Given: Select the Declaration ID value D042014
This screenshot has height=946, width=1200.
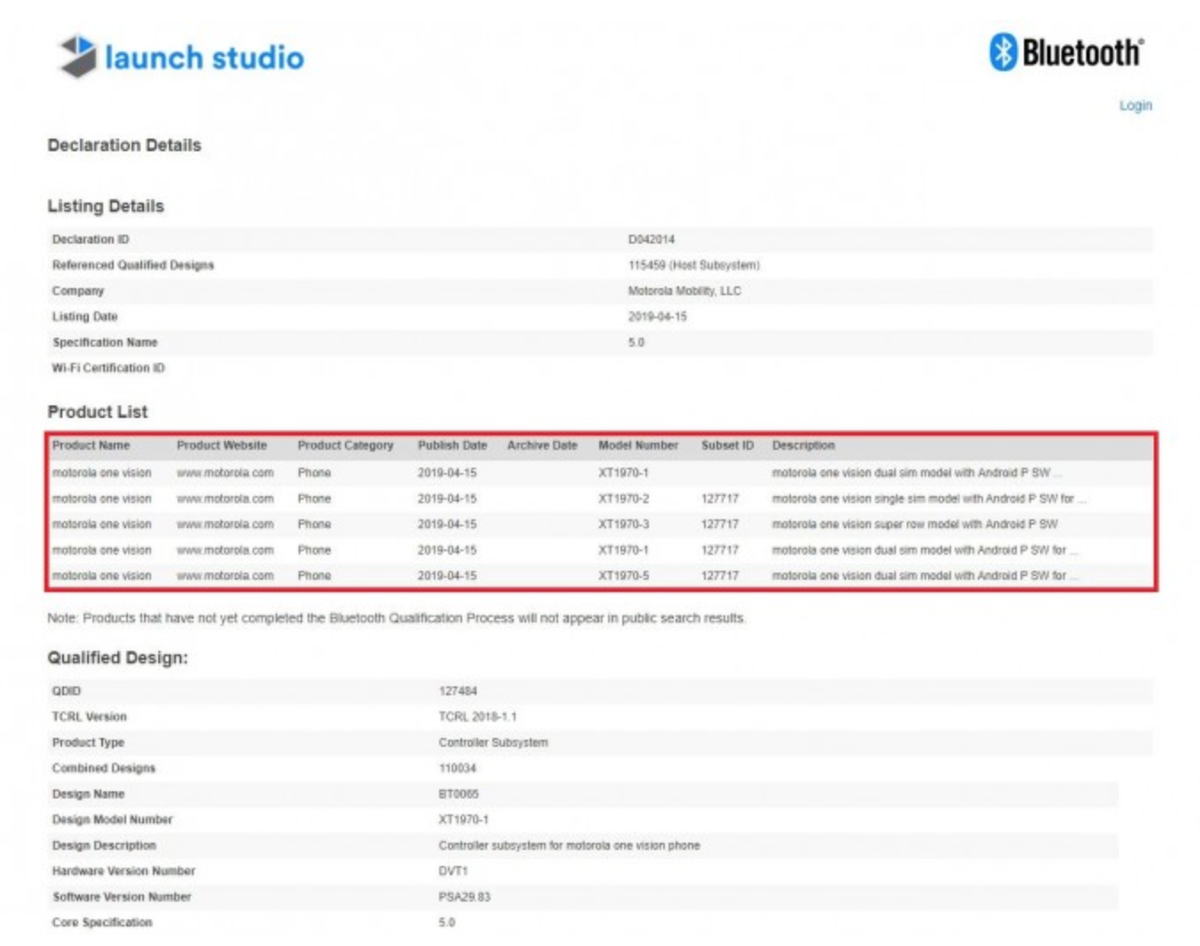Looking at the screenshot, I should pos(651,240).
